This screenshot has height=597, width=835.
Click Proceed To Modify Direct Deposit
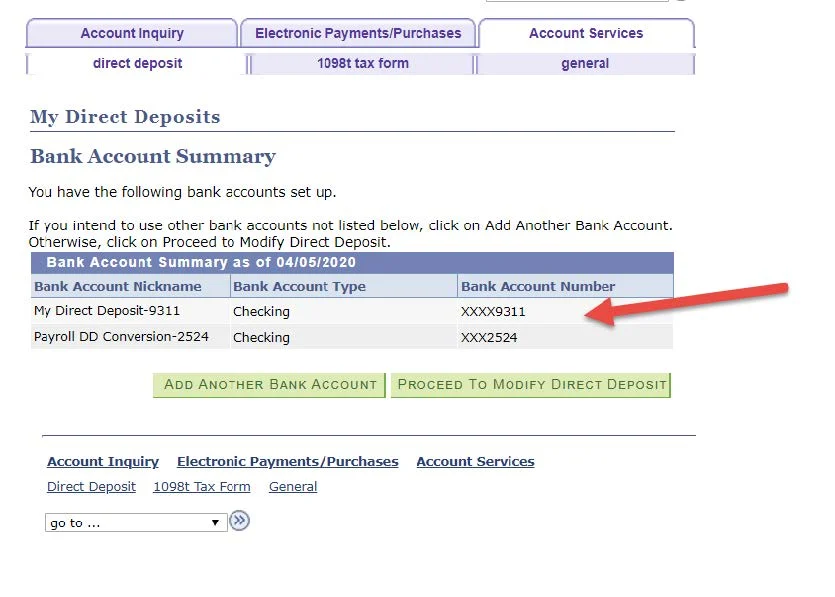pos(530,384)
